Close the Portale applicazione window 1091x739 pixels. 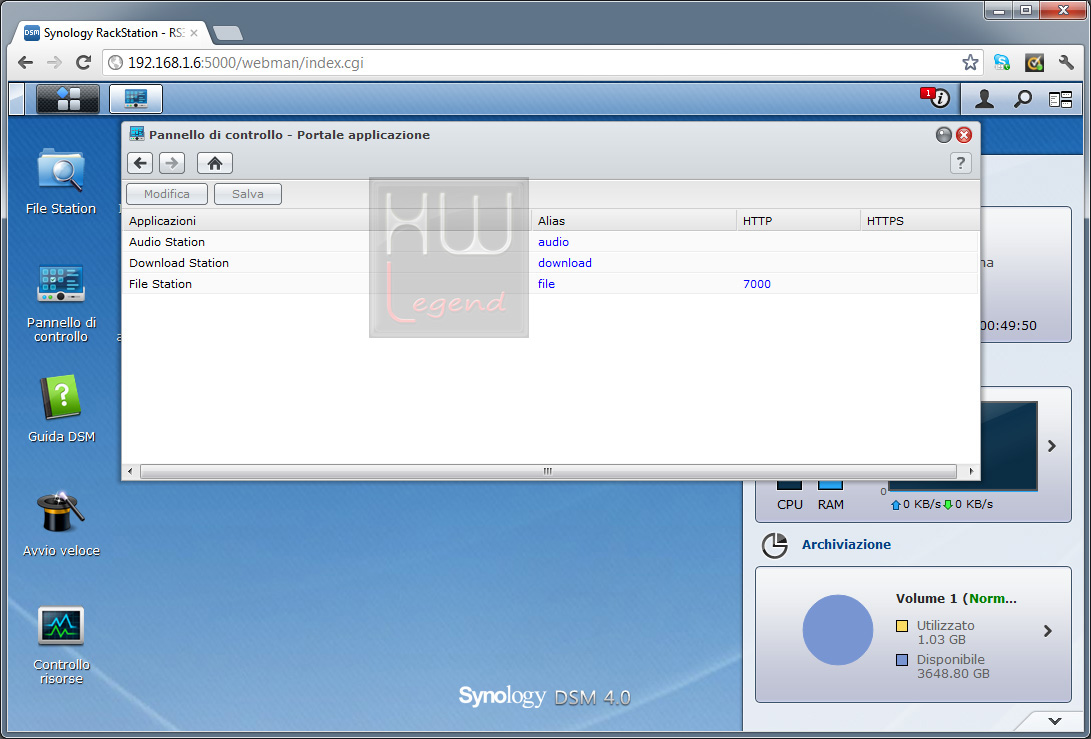(964, 135)
